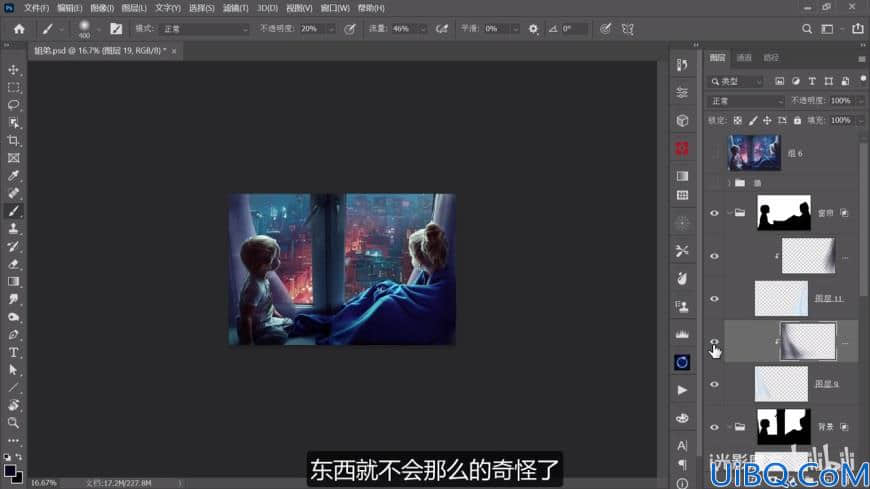This screenshot has width=870, height=489.
Task: Enable airbrush build-up effects
Action: coord(442,29)
